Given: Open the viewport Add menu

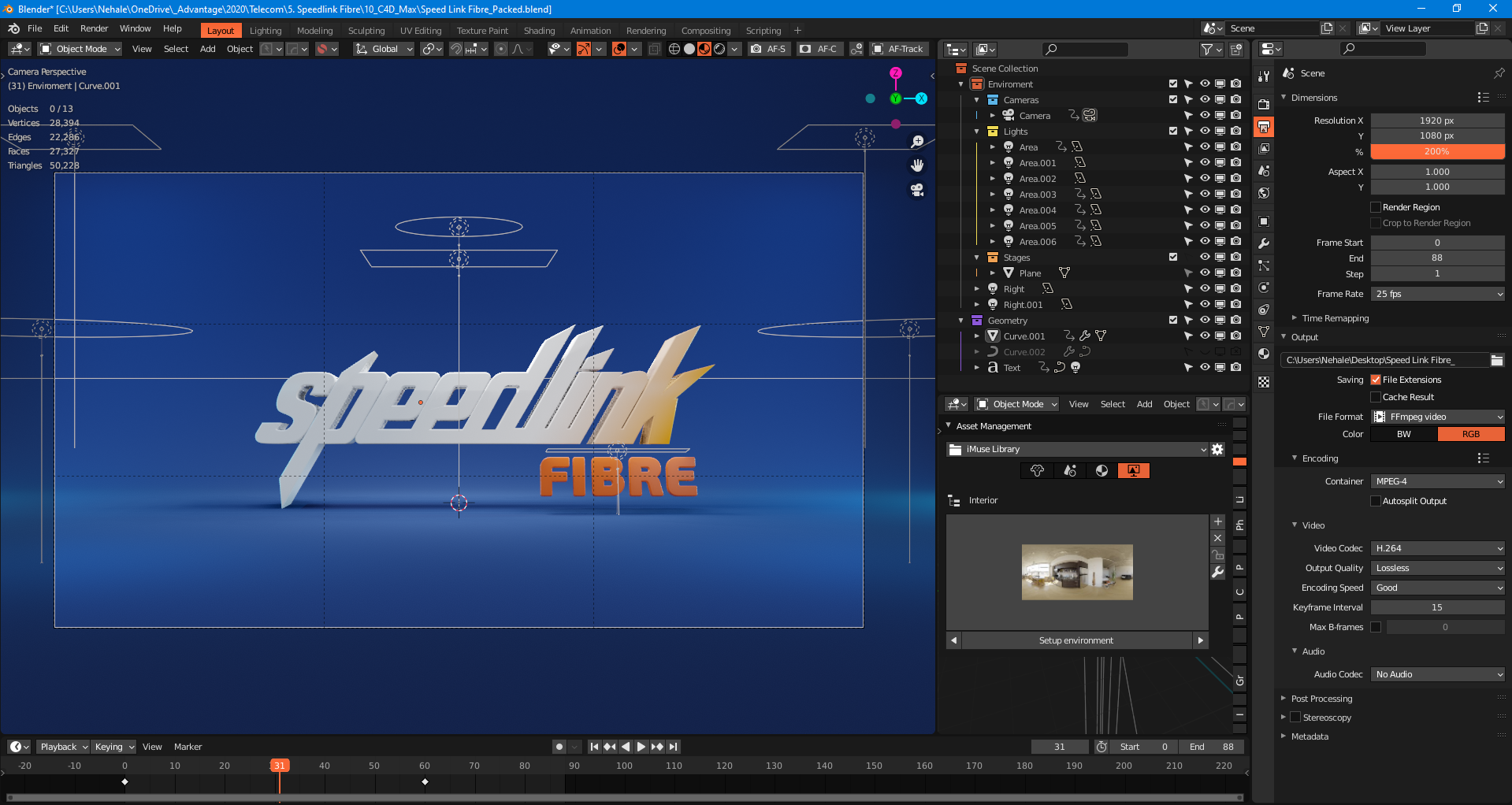Looking at the screenshot, I should tap(208, 49).
